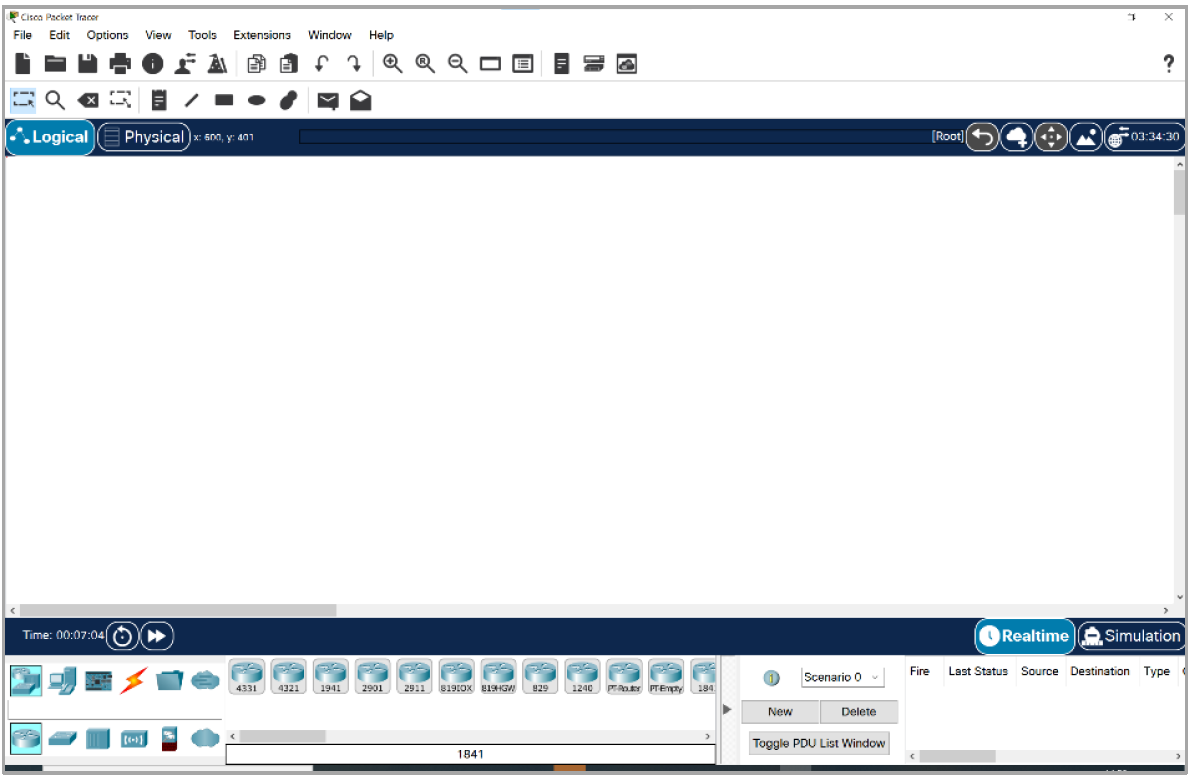Choose the End Devices category icon
Screen dimensions: 1190x779
(x=62, y=681)
